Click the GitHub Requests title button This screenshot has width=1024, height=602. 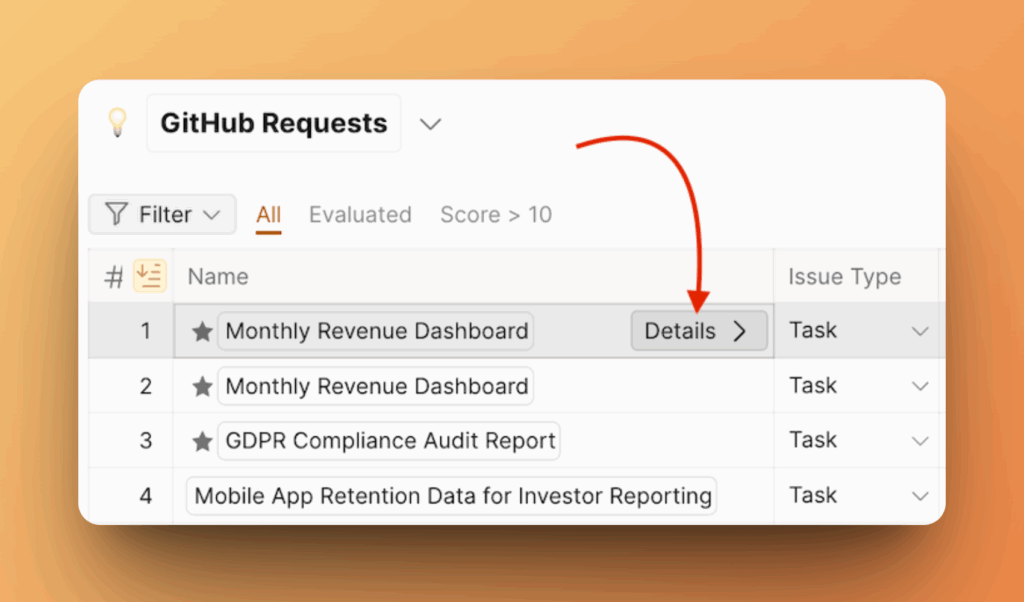coord(274,124)
